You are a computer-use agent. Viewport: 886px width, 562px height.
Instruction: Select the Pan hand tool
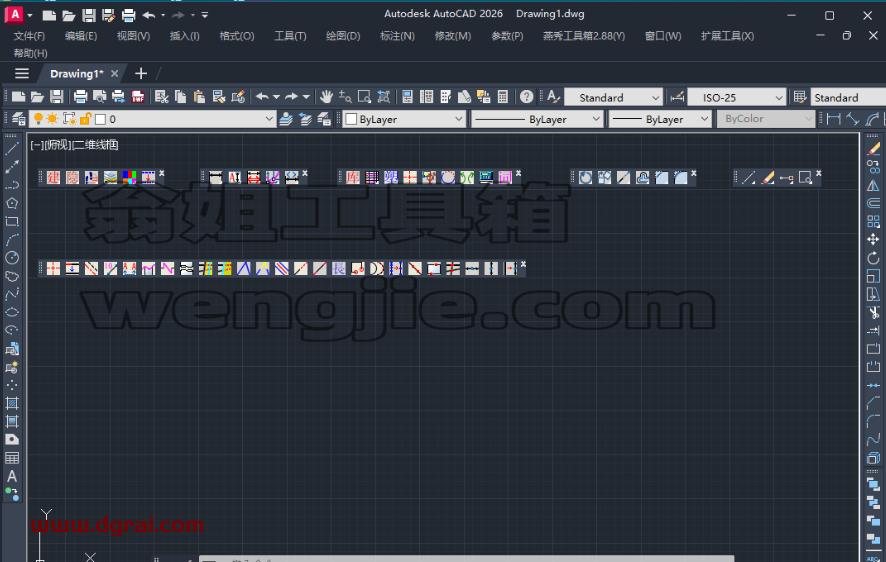tap(326, 97)
